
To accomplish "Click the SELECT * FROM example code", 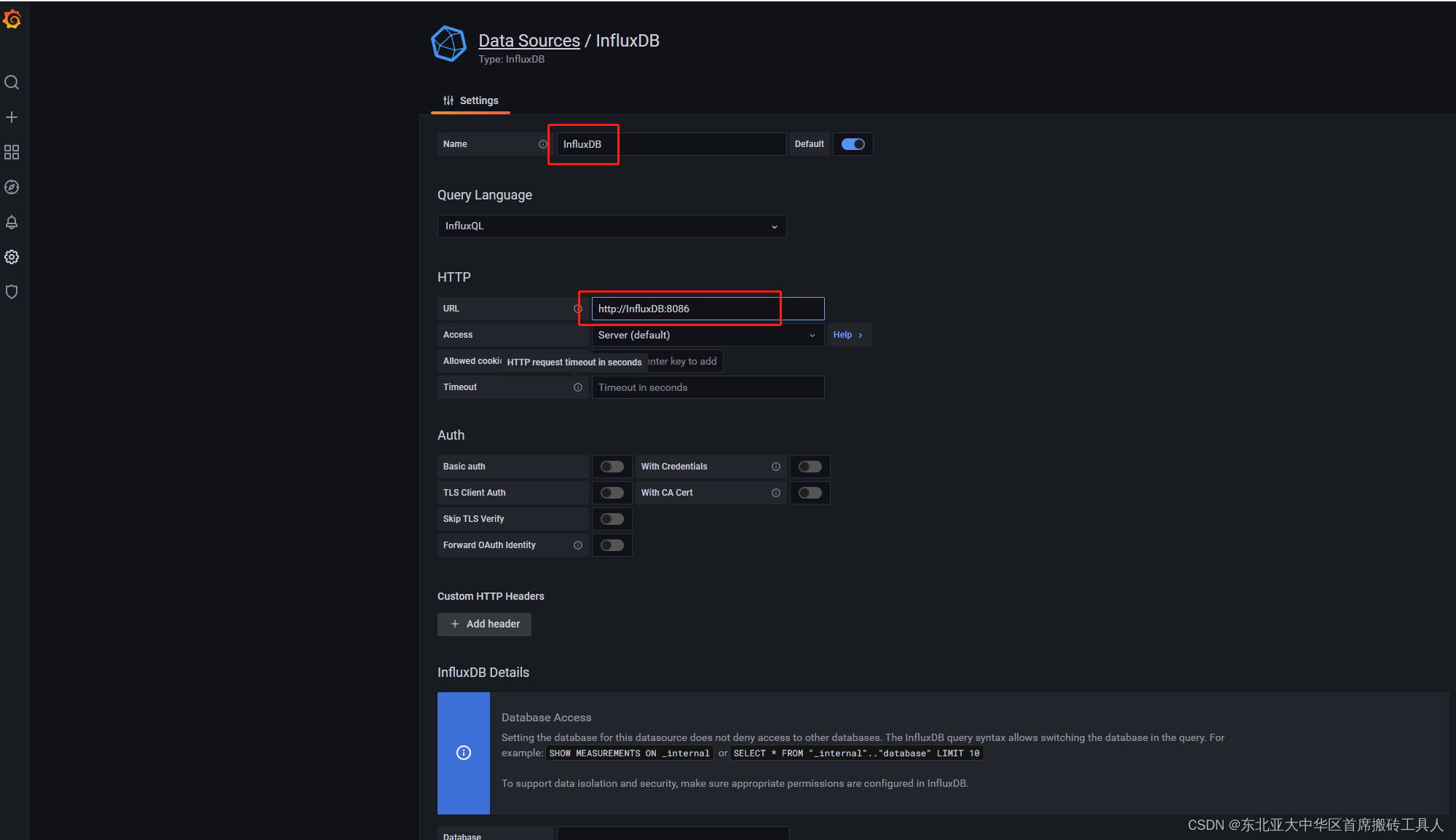I will [856, 753].
